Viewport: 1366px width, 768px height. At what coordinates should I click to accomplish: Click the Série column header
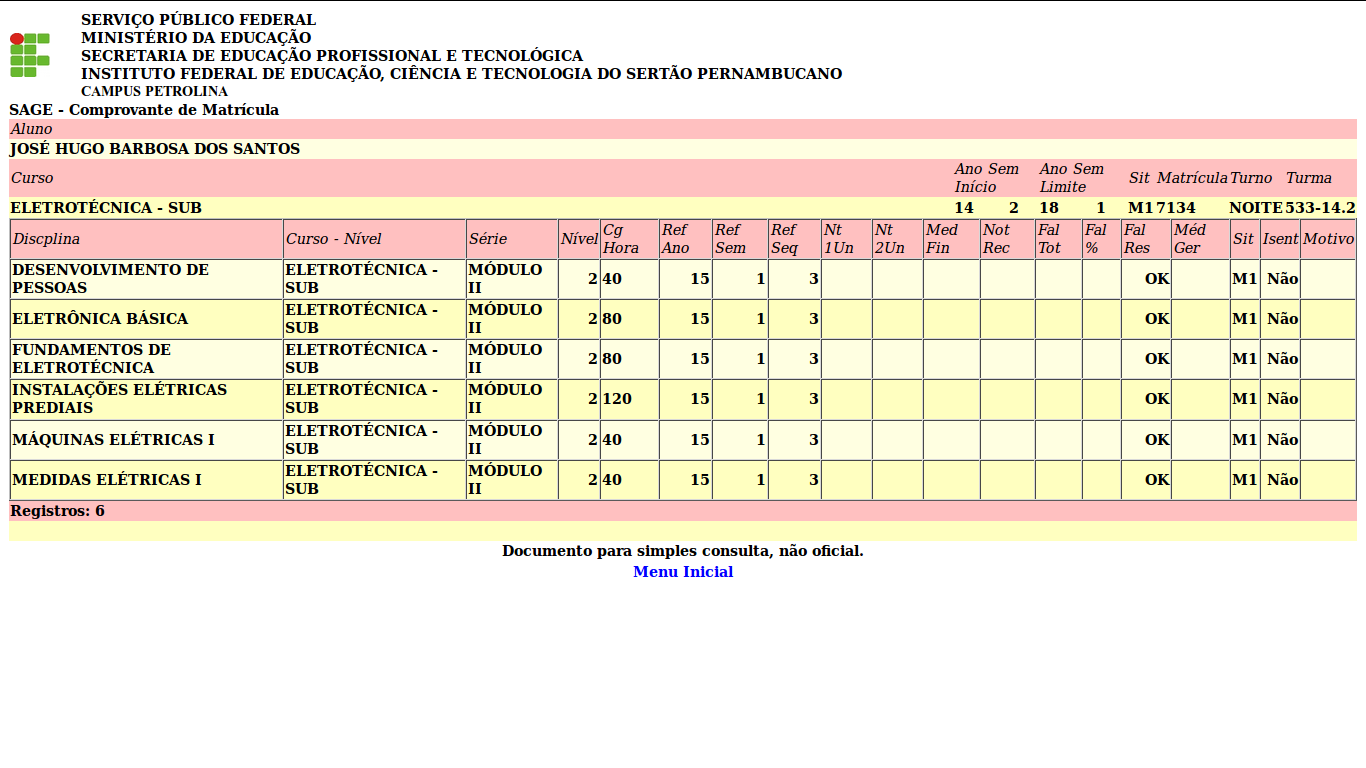pyautogui.click(x=512, y=239)
